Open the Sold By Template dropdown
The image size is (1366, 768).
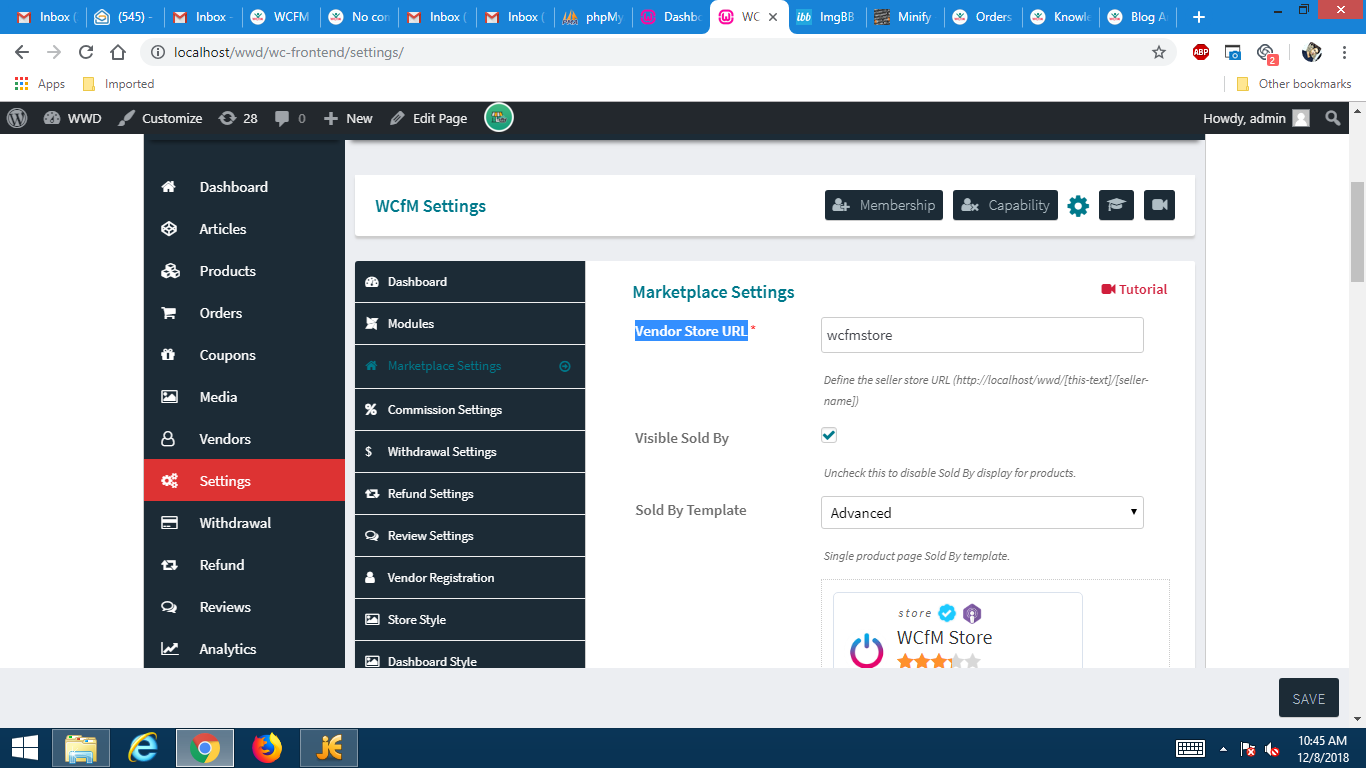coord(982,513)
